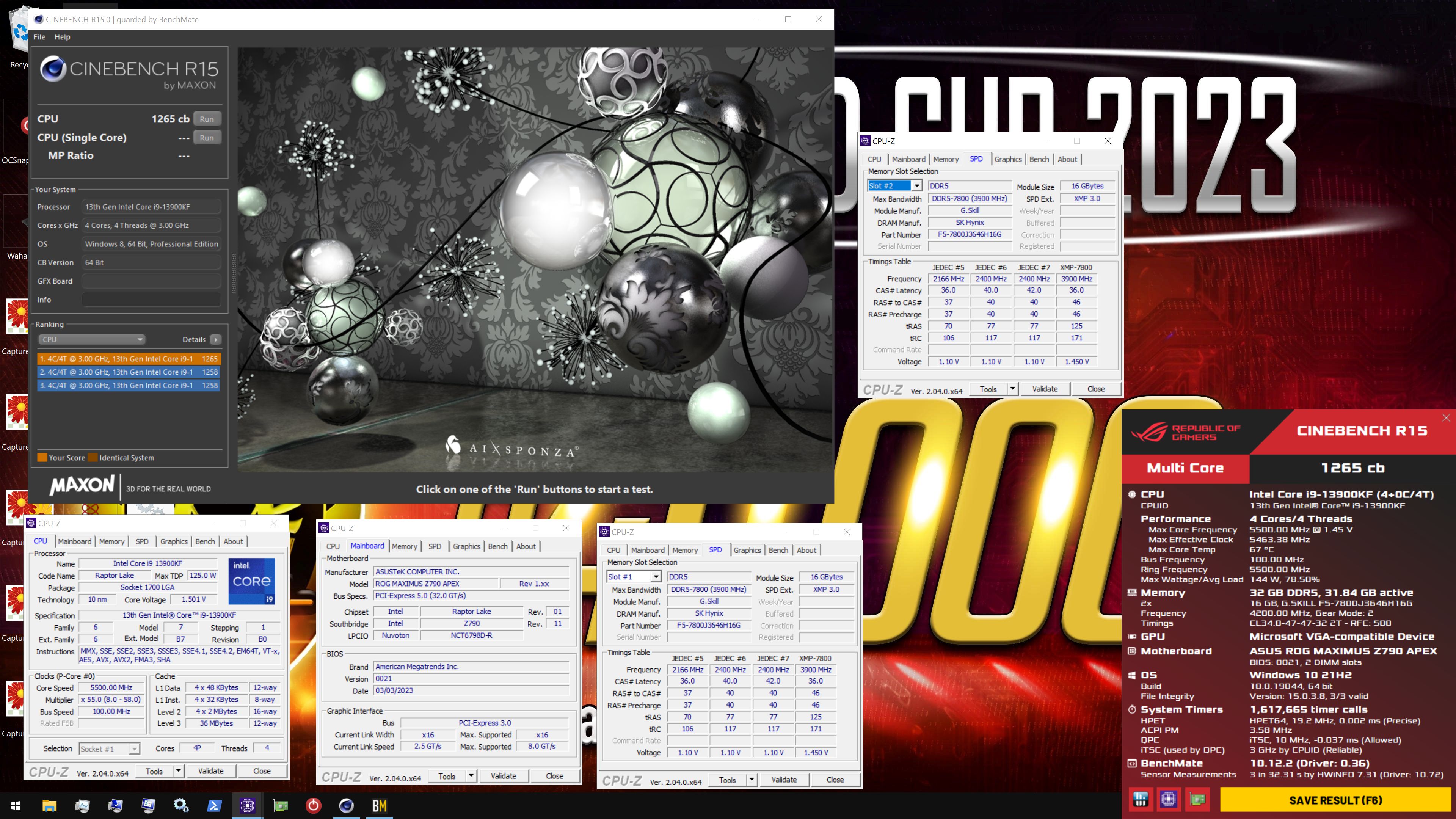Launch PowerShell from the taskbar
Image resolution: width=1456 pixels, height=819 pixels.
(214, 805)
